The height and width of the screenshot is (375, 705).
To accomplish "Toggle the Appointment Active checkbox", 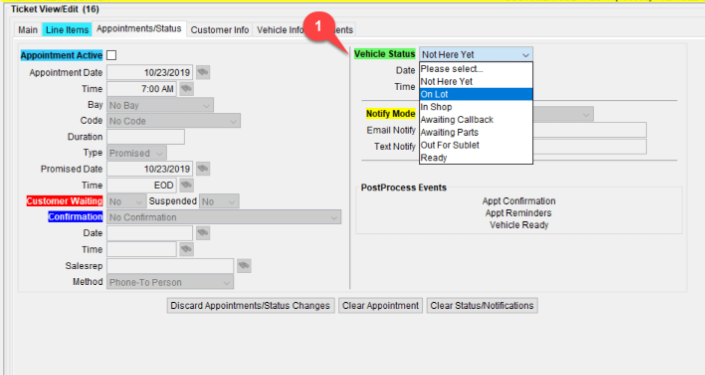I will [112, 55].
